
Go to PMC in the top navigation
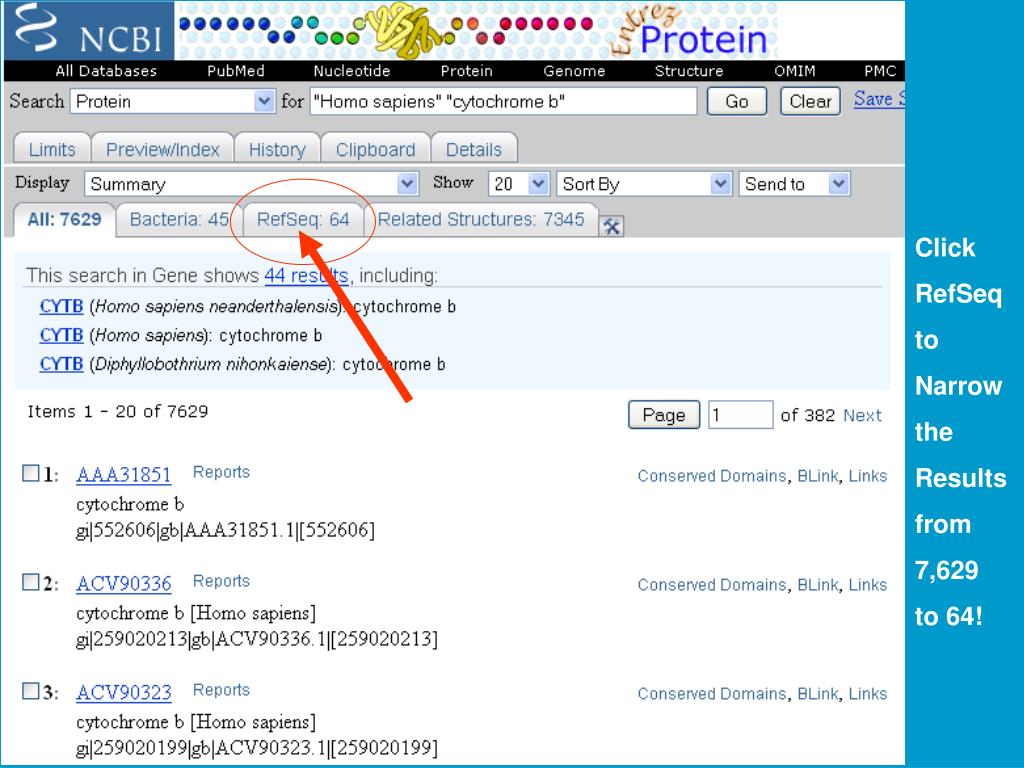click(x=880, y=71)
